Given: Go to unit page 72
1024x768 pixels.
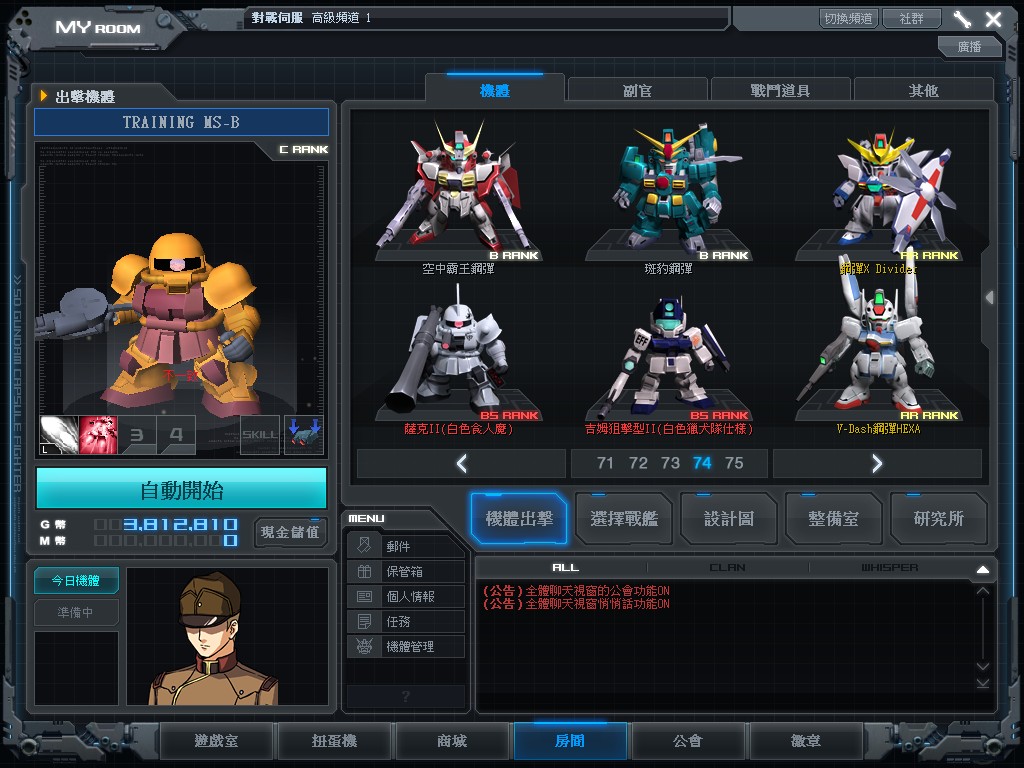Looking at the screenshot, I should coord(638,463).
